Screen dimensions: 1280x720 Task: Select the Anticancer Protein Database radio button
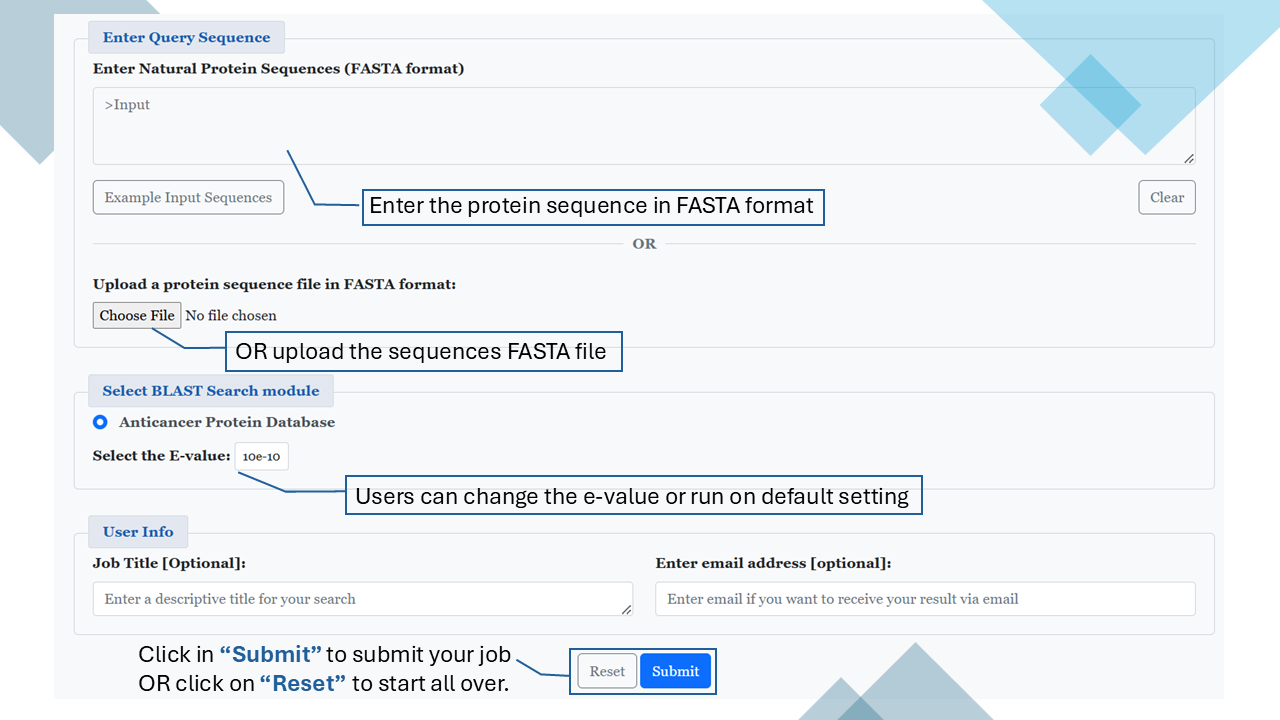[100, 422]
